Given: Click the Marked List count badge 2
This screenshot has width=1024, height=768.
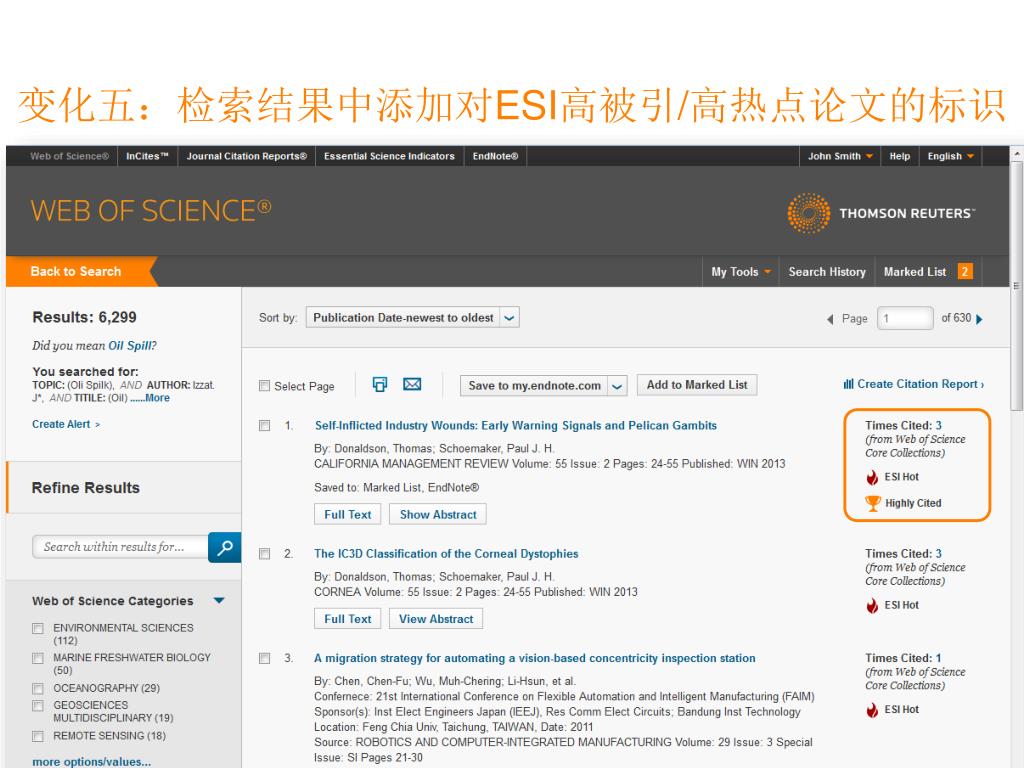Looking at the screenshot, I should (x=965, y=272).
